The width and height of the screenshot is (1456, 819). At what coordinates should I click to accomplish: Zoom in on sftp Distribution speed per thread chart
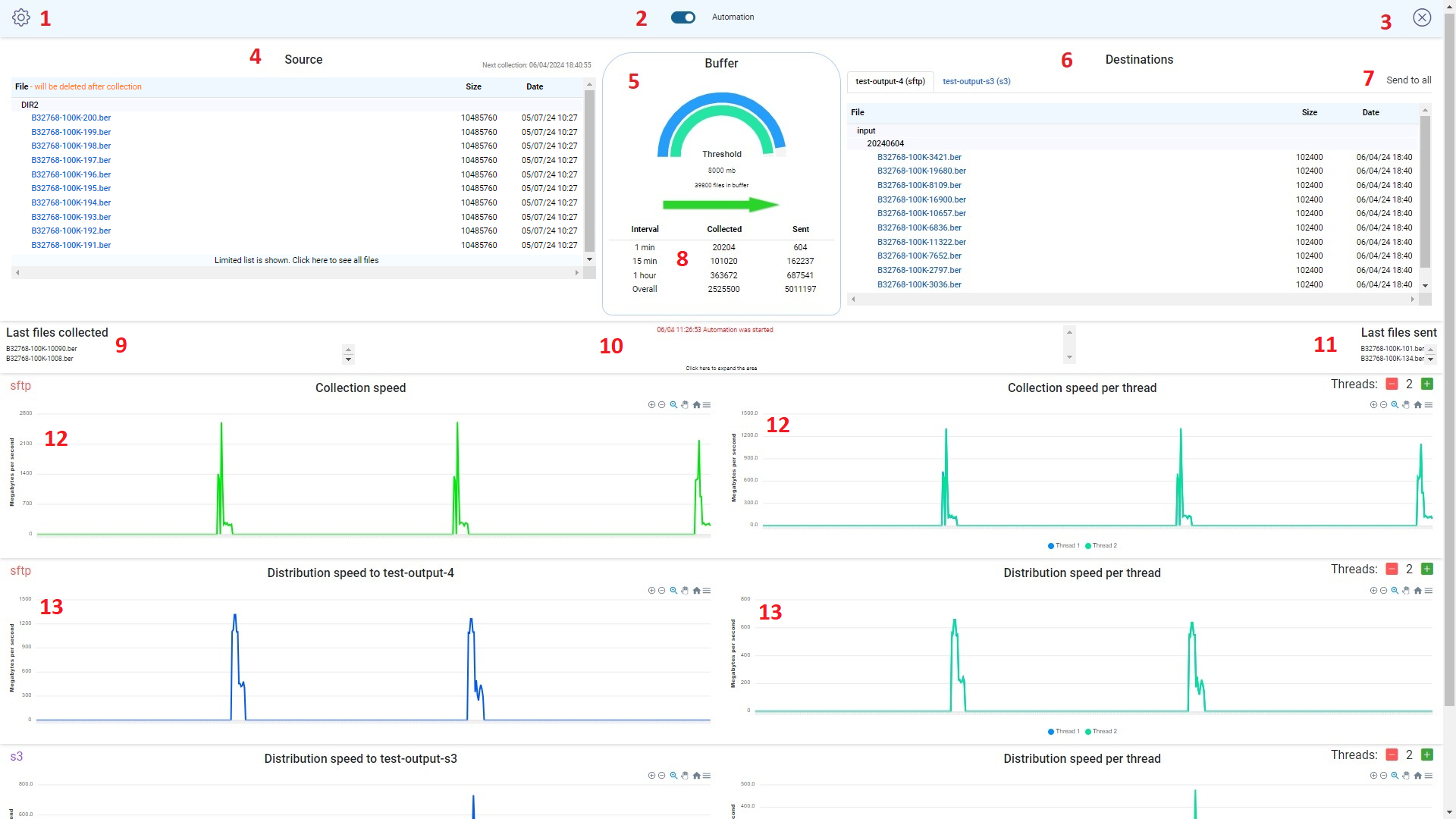[x=1373, y=591]
